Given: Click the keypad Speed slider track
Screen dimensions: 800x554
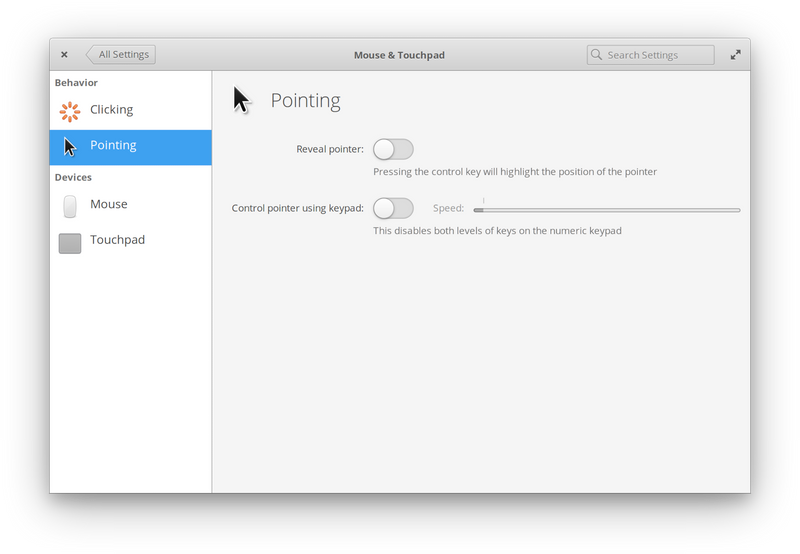Looking at the screenshot, I should [607, 210].
